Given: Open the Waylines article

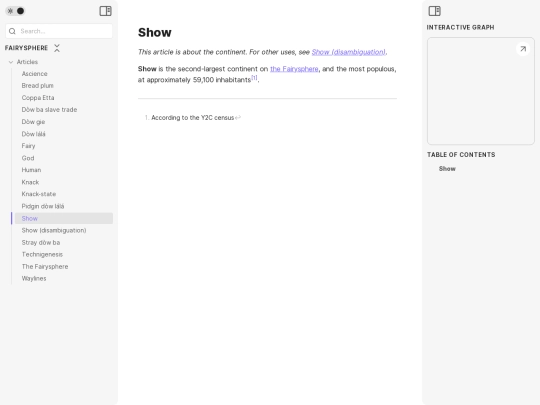Looking at the screenshot, I should tap(34, 279).
